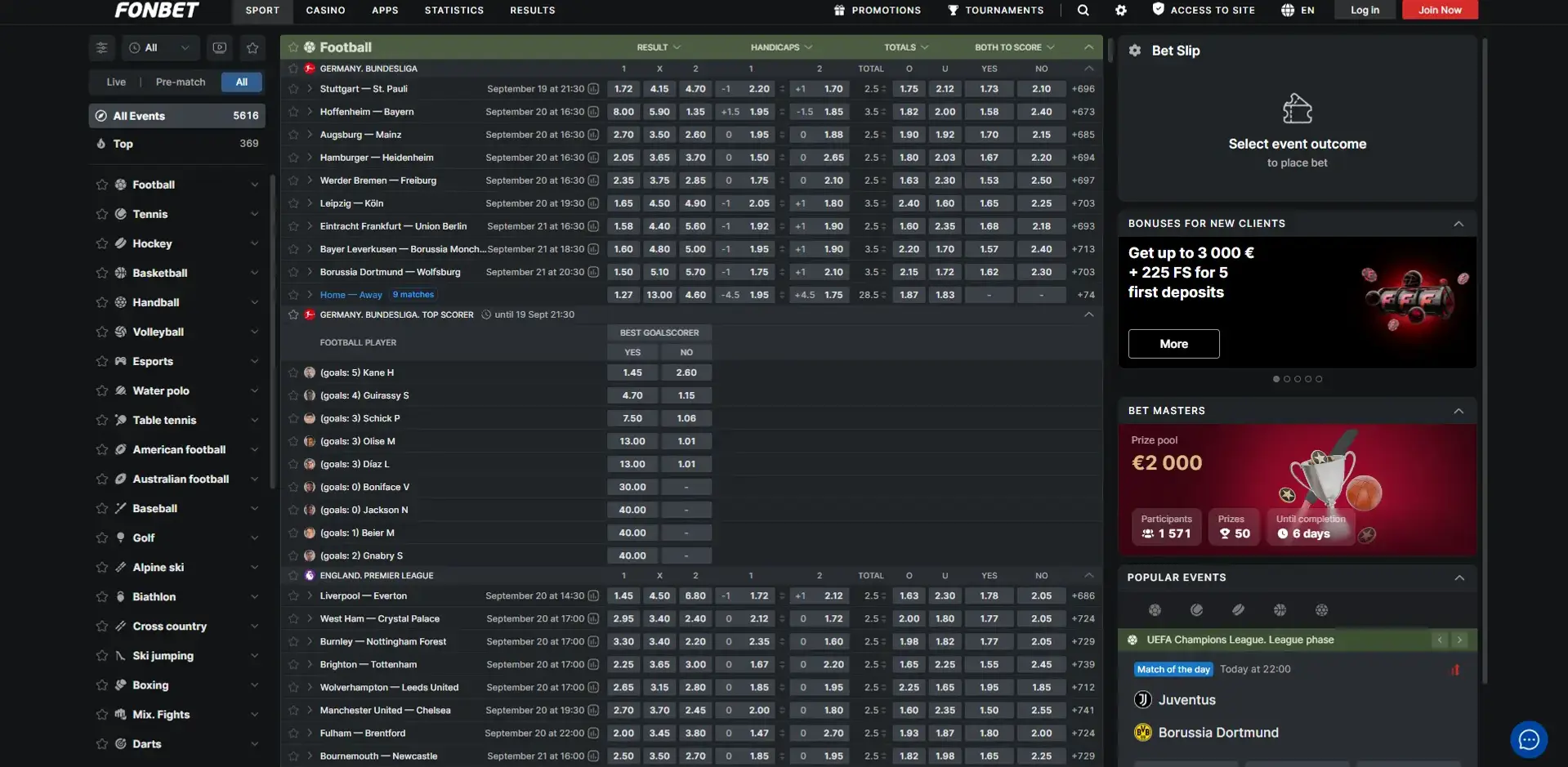
Task: Click statistics icon for Stuttgart — St. Pauli
Action: coord(593,89)
